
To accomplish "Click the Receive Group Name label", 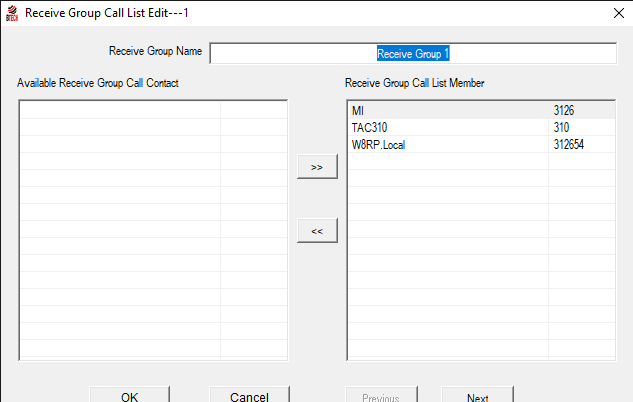I will coord(154,50).
